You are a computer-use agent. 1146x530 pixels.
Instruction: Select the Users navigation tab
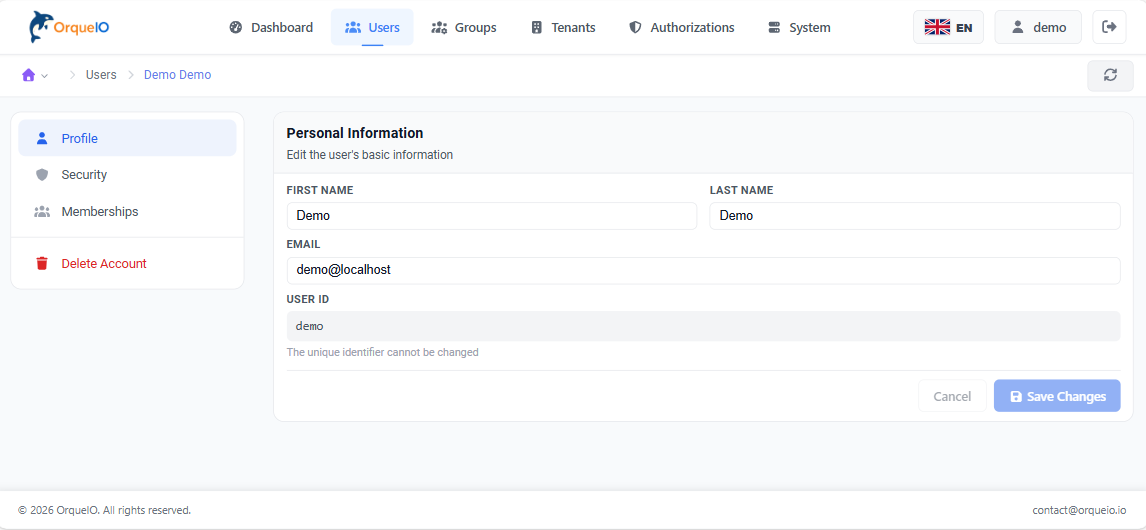tap(372, 28)
